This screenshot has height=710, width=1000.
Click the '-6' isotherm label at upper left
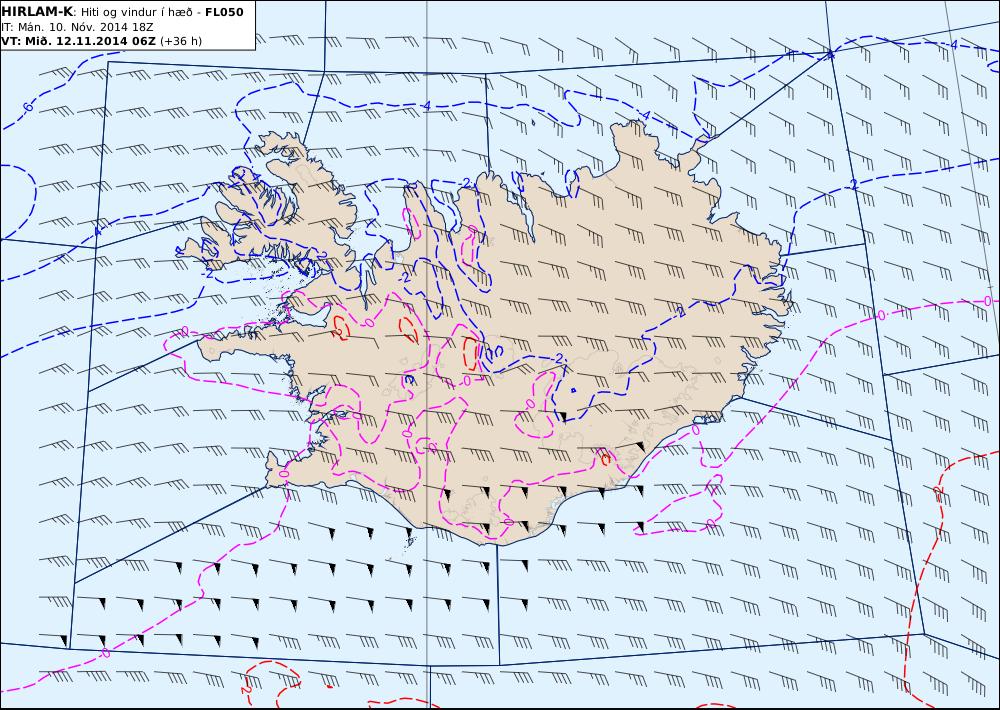click(x=28, y=108)
